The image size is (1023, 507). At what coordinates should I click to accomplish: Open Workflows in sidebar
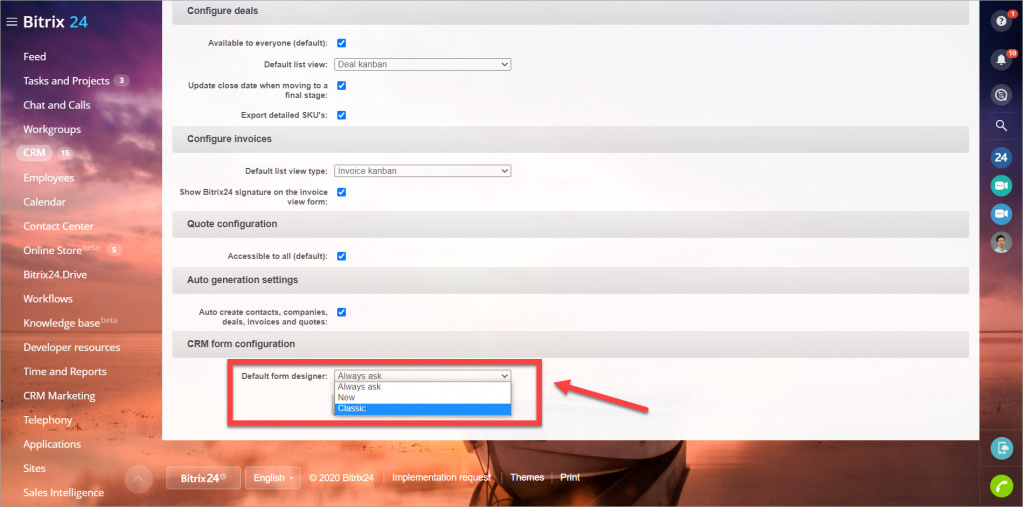click(48, 299)
